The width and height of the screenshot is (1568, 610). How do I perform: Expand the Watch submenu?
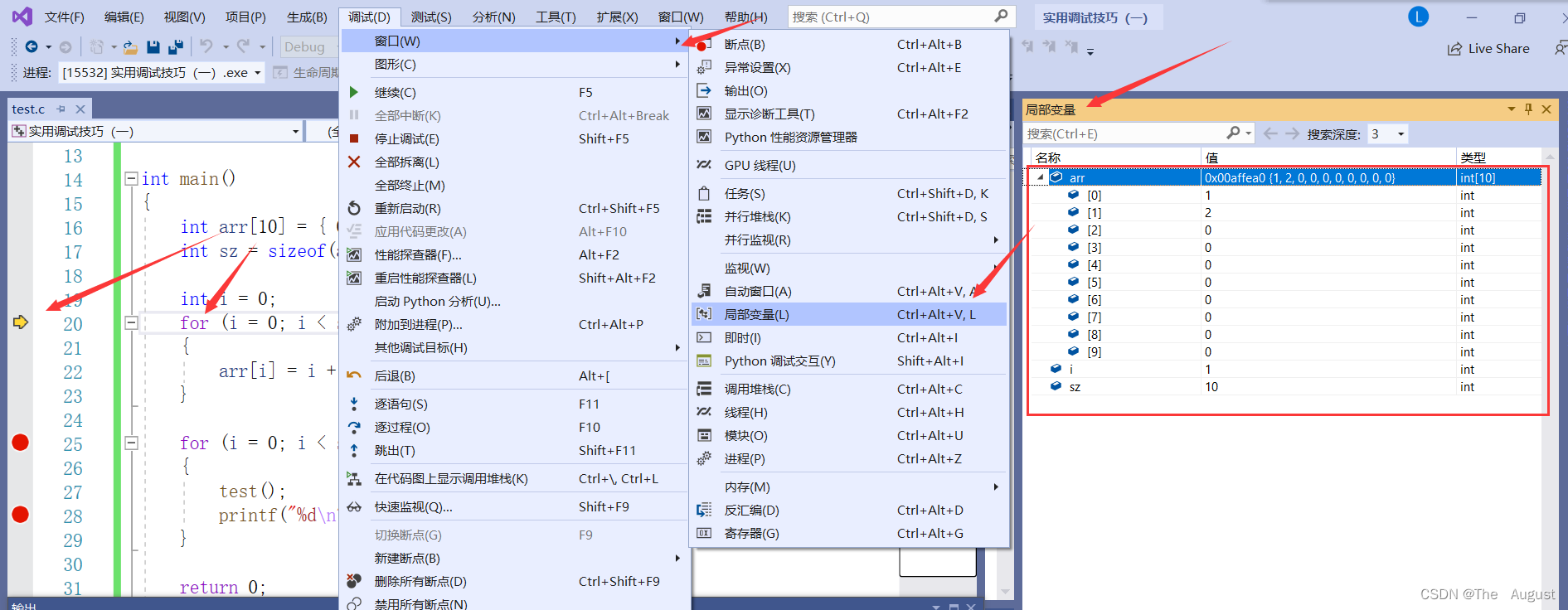[849, 268]
